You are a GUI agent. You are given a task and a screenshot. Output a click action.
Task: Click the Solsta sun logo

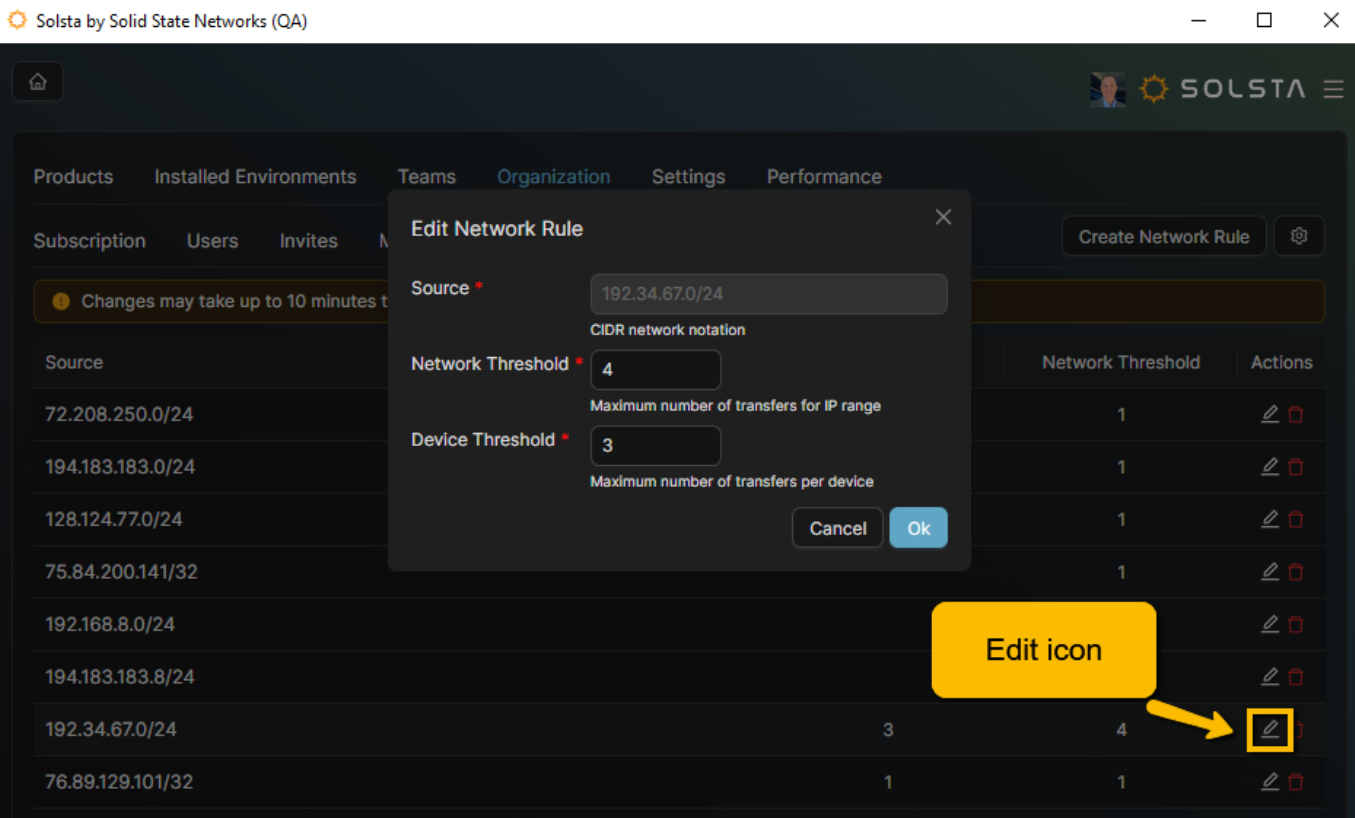[x=1154, y=89]
